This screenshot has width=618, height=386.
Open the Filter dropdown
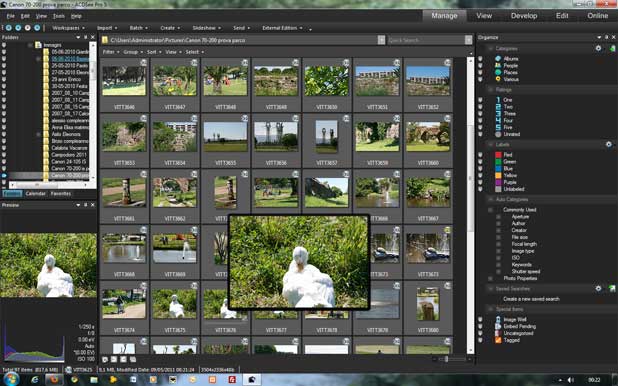[x=111, y=52]
